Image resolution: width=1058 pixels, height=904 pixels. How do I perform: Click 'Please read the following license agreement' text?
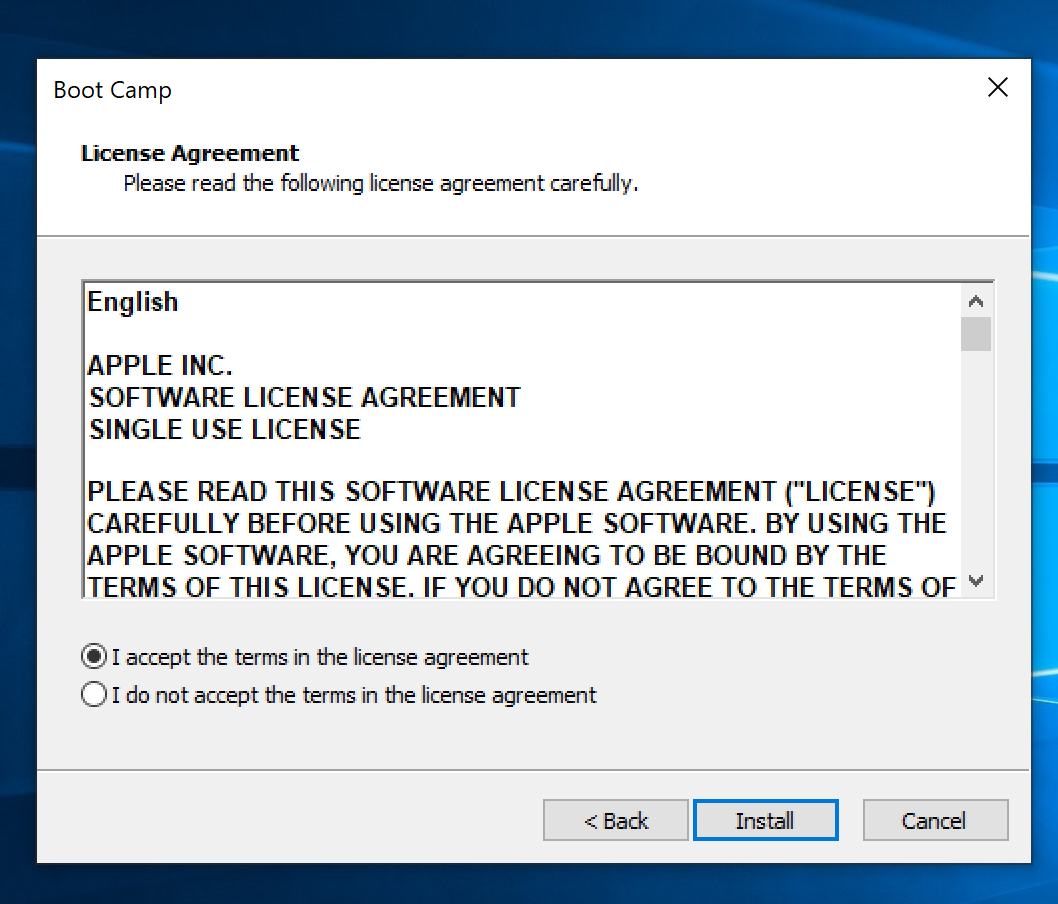[x=381, y=183]
